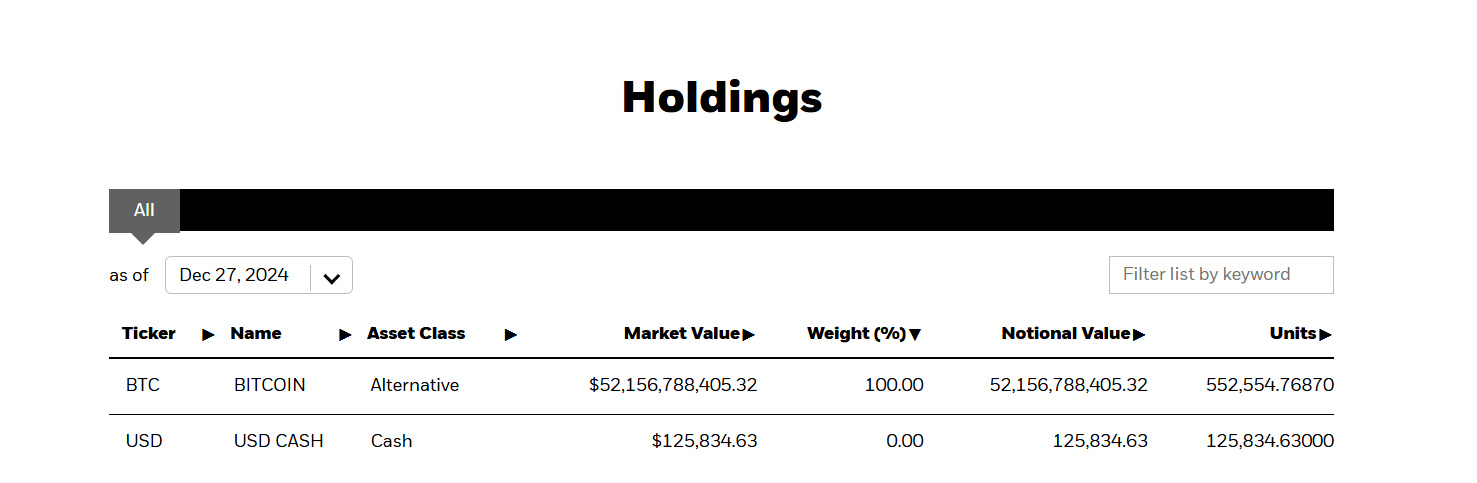
Task: Click the sort arrow beside Ticker
Action: point(208,335)
